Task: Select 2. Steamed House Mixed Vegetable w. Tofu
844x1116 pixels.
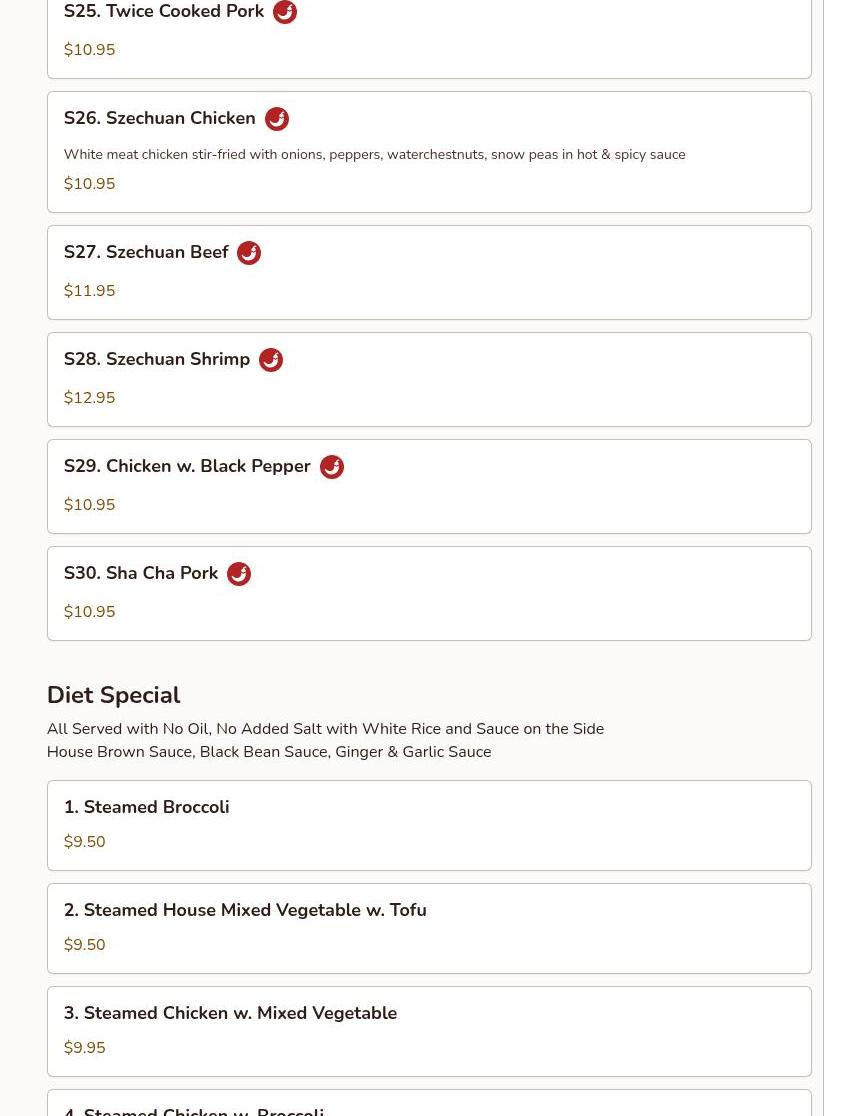Action: (429, 929)
